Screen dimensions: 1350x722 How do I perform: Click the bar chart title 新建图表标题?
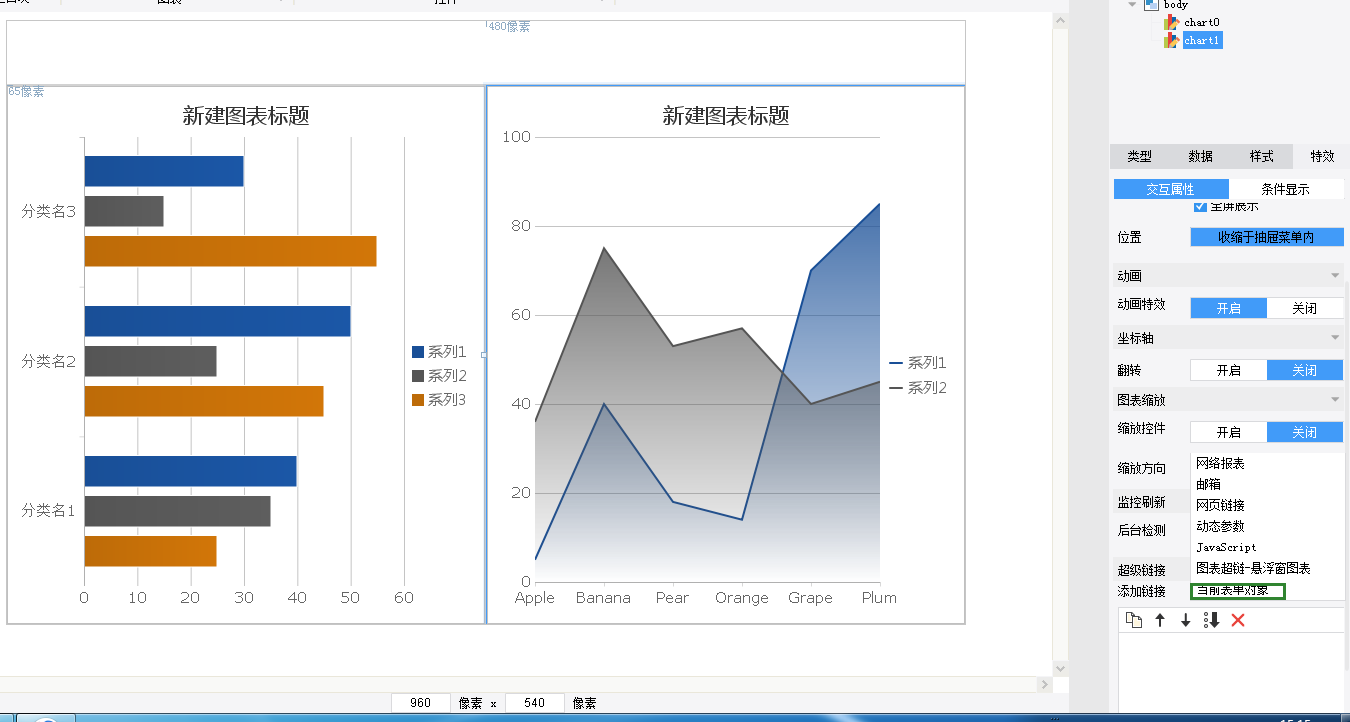pos(246,116)
